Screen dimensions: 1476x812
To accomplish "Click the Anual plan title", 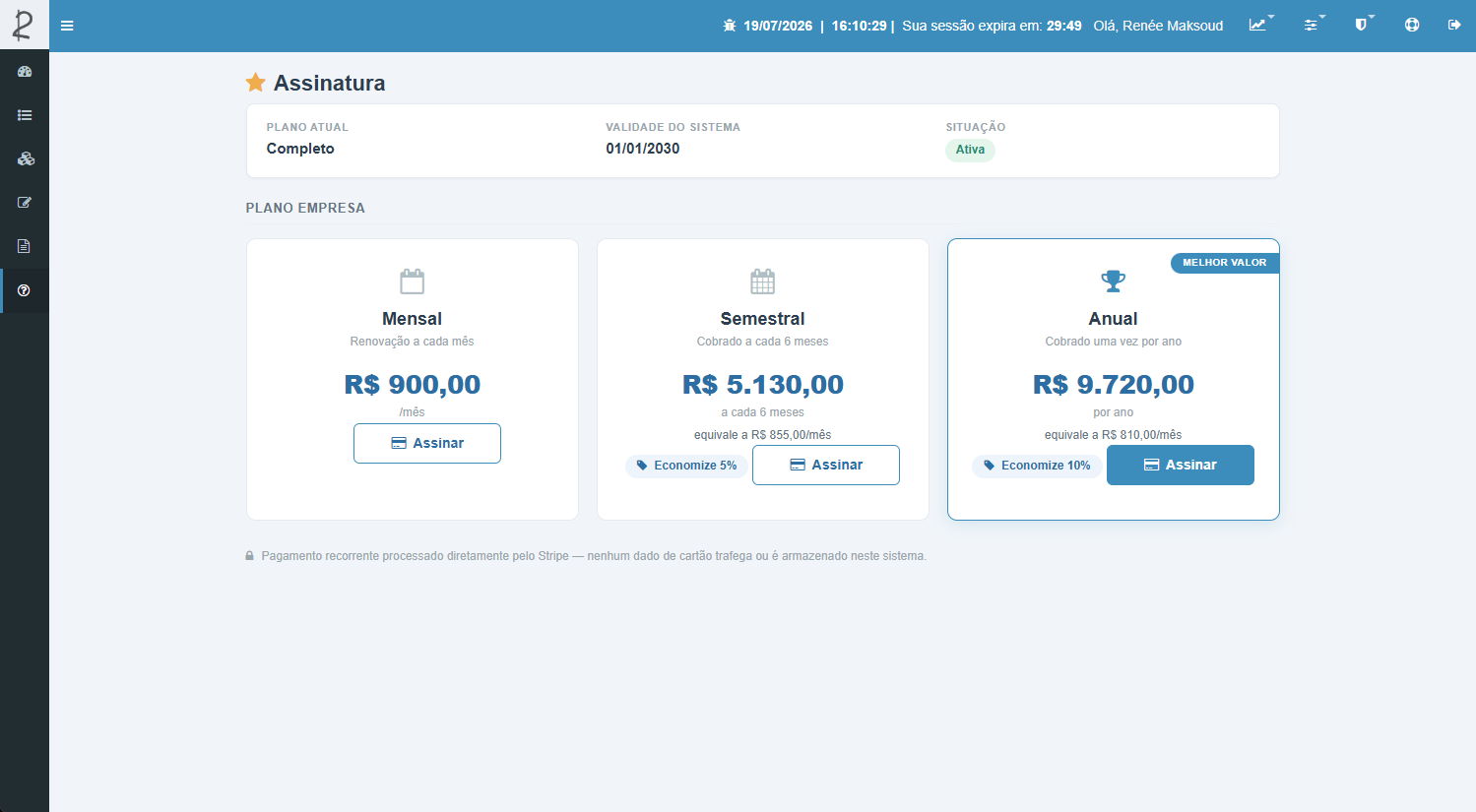I will pos(1114,319).
